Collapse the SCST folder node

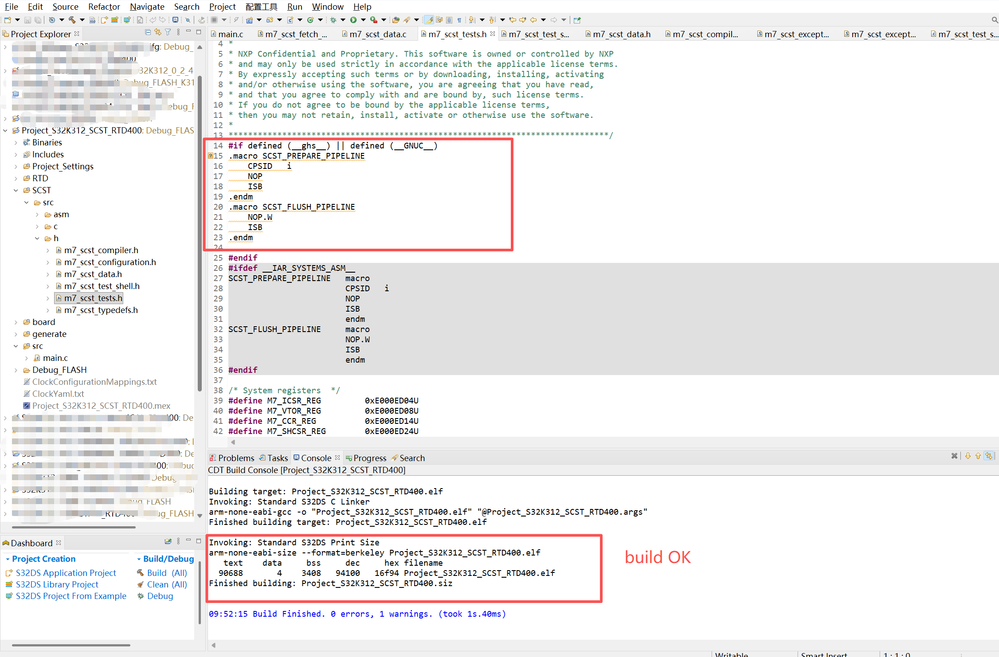16,191
